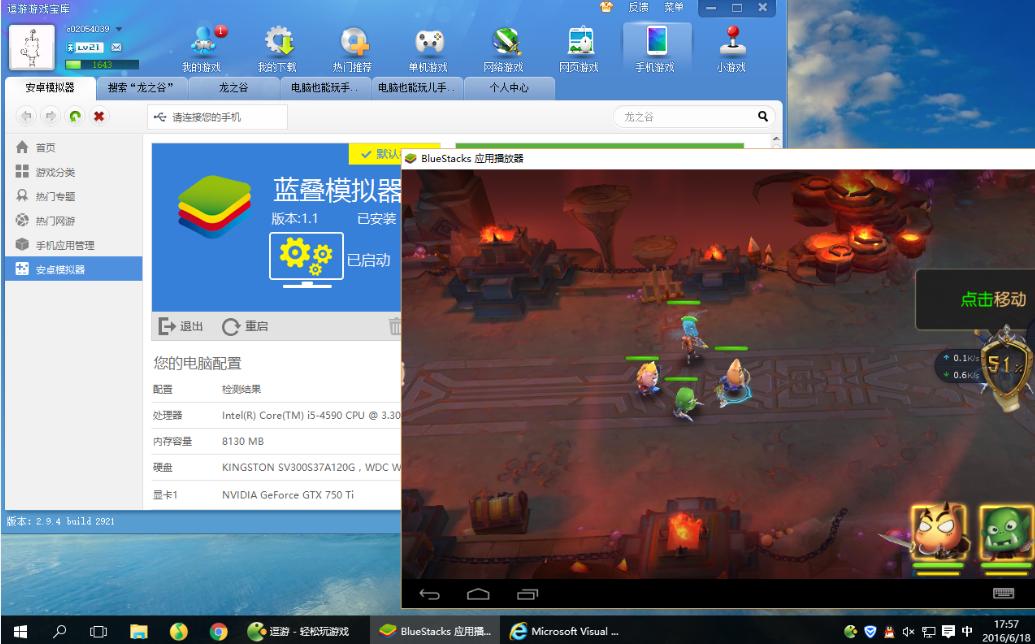Tap Android recent apps button in BlueStacks
Viewport: 1035px width, 644px height.
(527, 595)
